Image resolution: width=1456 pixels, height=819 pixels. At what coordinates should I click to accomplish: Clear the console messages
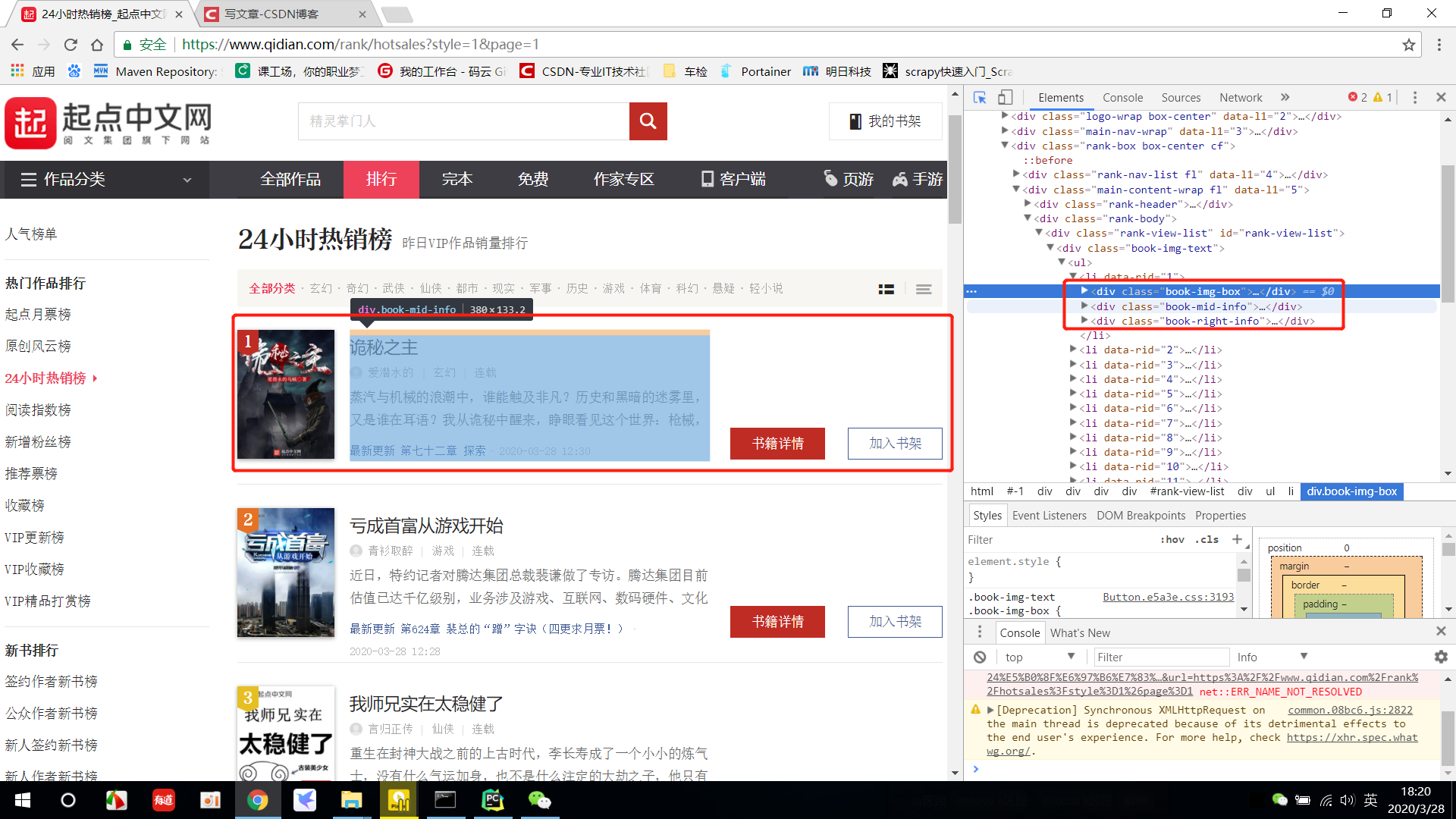pos(980,657)
